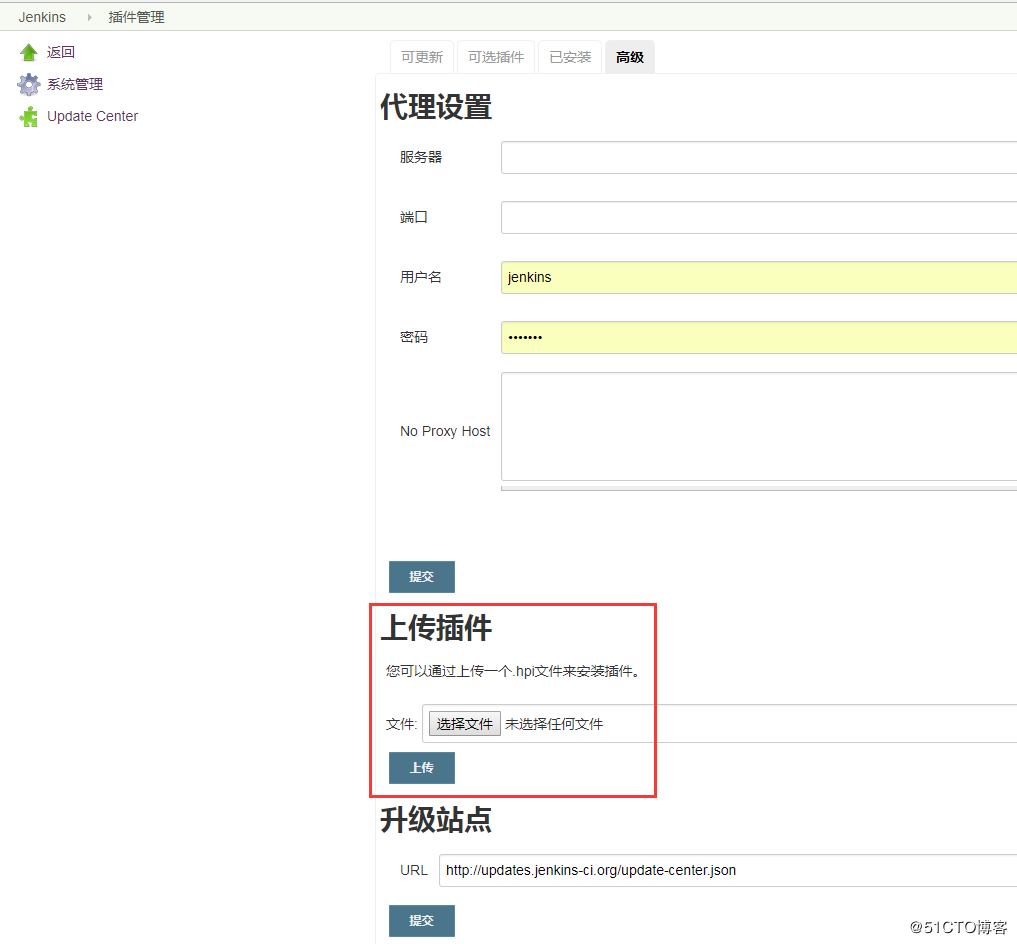The width and height of the screenshot is (1017, 944).
Task: Submit proxy settings with 提交 button
Action: coord(422,577)
